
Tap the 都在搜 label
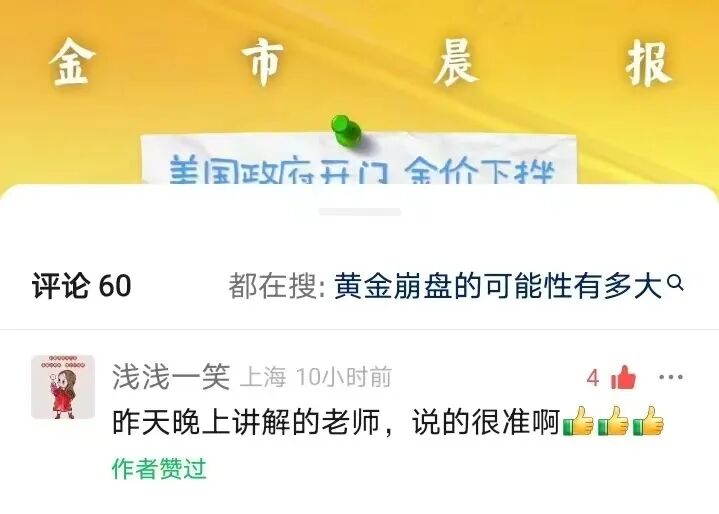tap(277, 285)
